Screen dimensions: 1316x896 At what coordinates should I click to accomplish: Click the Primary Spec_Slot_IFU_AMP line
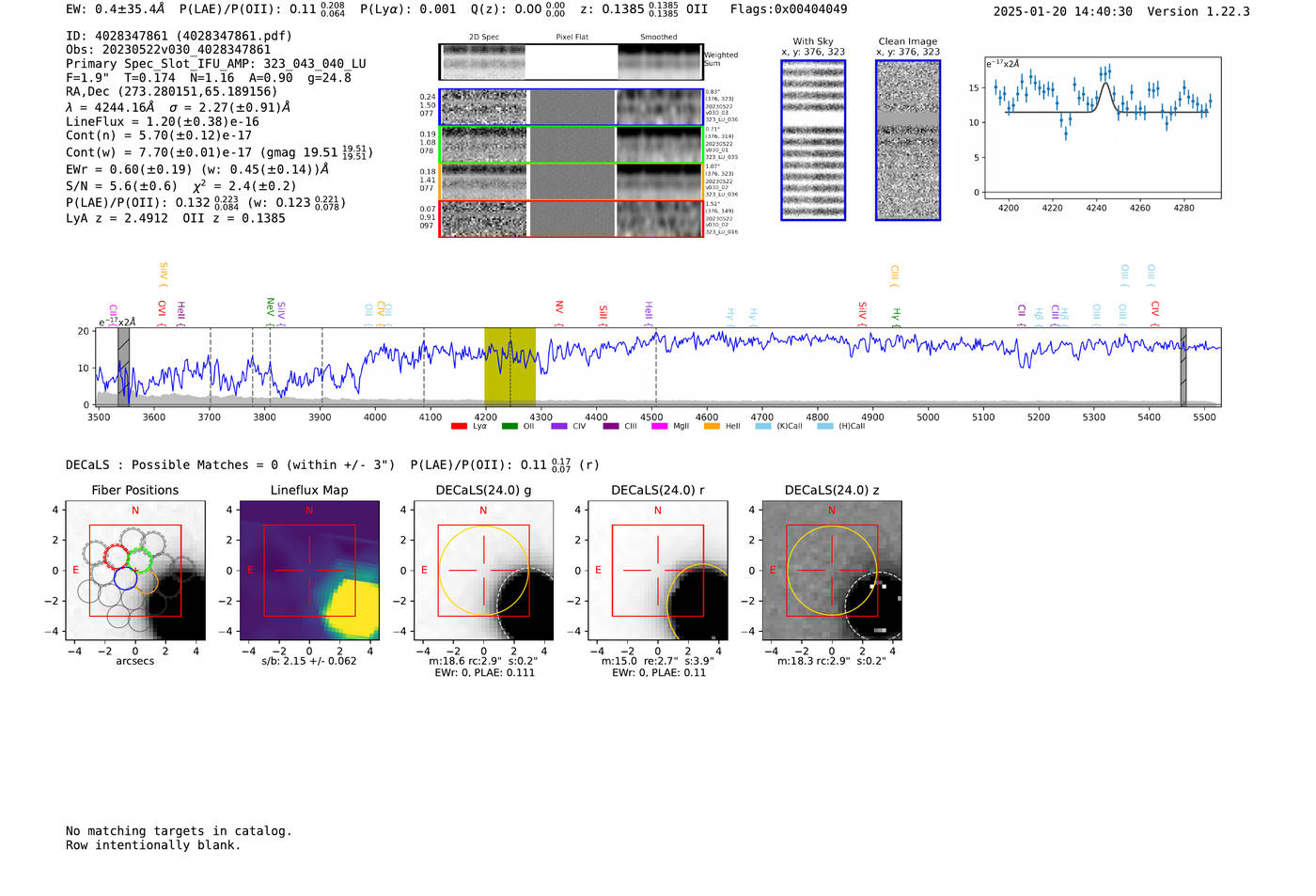[x=216, y=64]
